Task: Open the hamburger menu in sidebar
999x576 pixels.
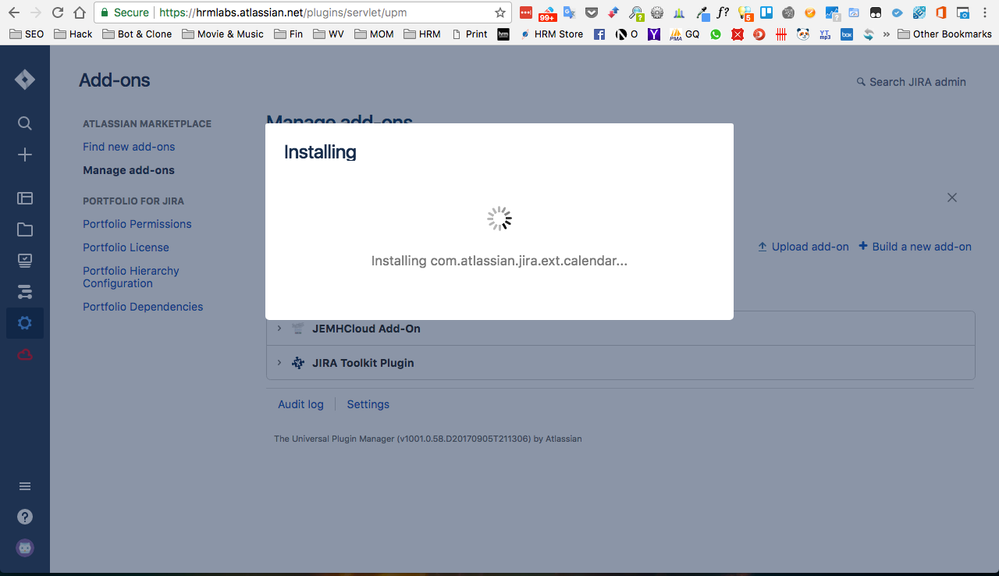Action: [x=25, y=486]
